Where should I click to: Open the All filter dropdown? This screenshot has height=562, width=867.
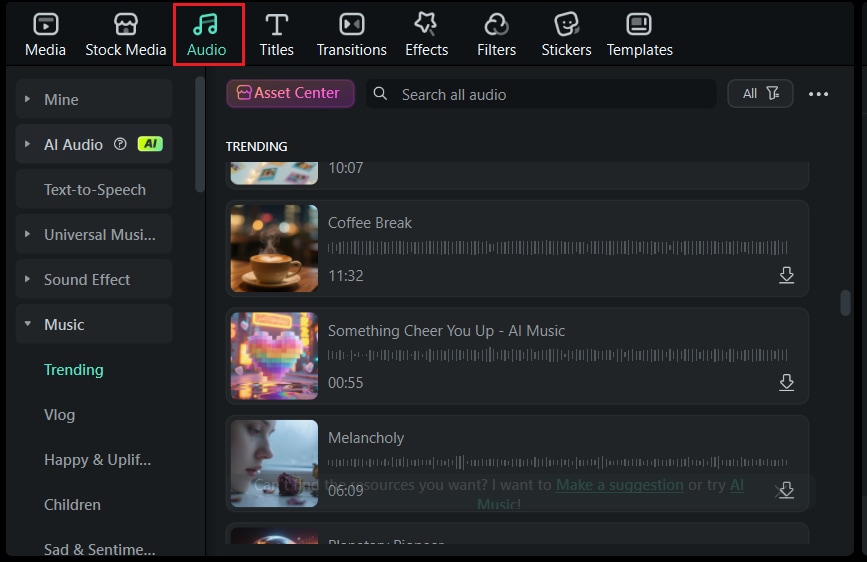pos(760,93)
